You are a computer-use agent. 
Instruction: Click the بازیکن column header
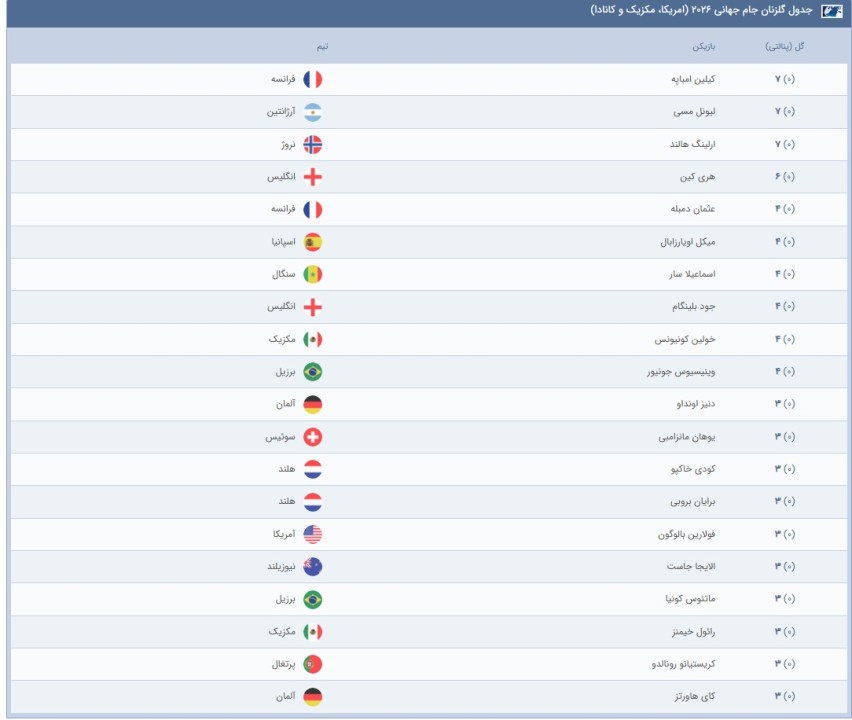pyautogui.click(x=704, y=47)
